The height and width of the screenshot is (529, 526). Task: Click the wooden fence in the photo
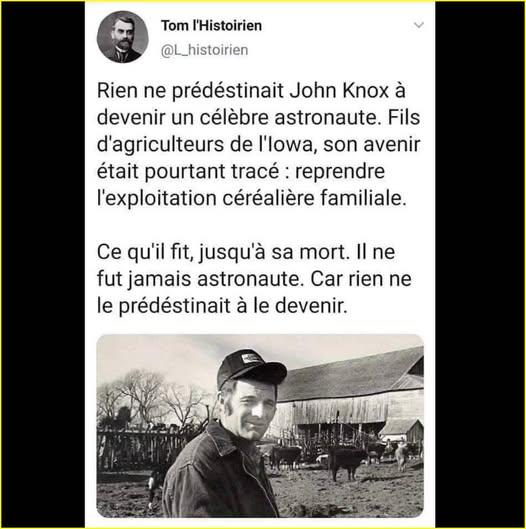(x=142, y=449)
